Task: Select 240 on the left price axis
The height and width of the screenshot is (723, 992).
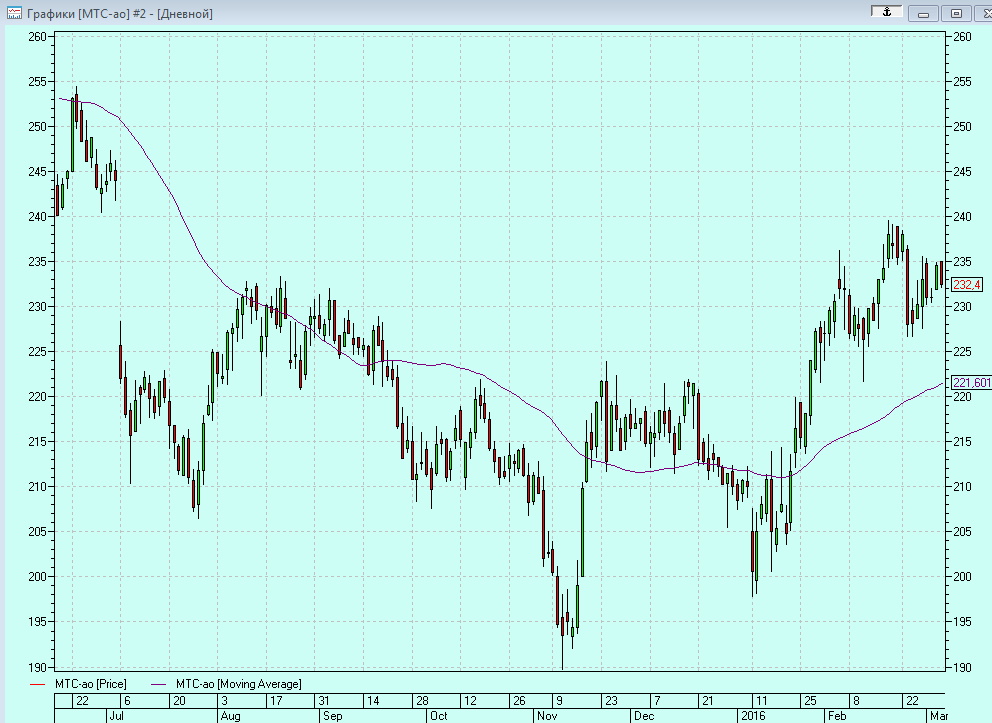Action: (37, 216)
